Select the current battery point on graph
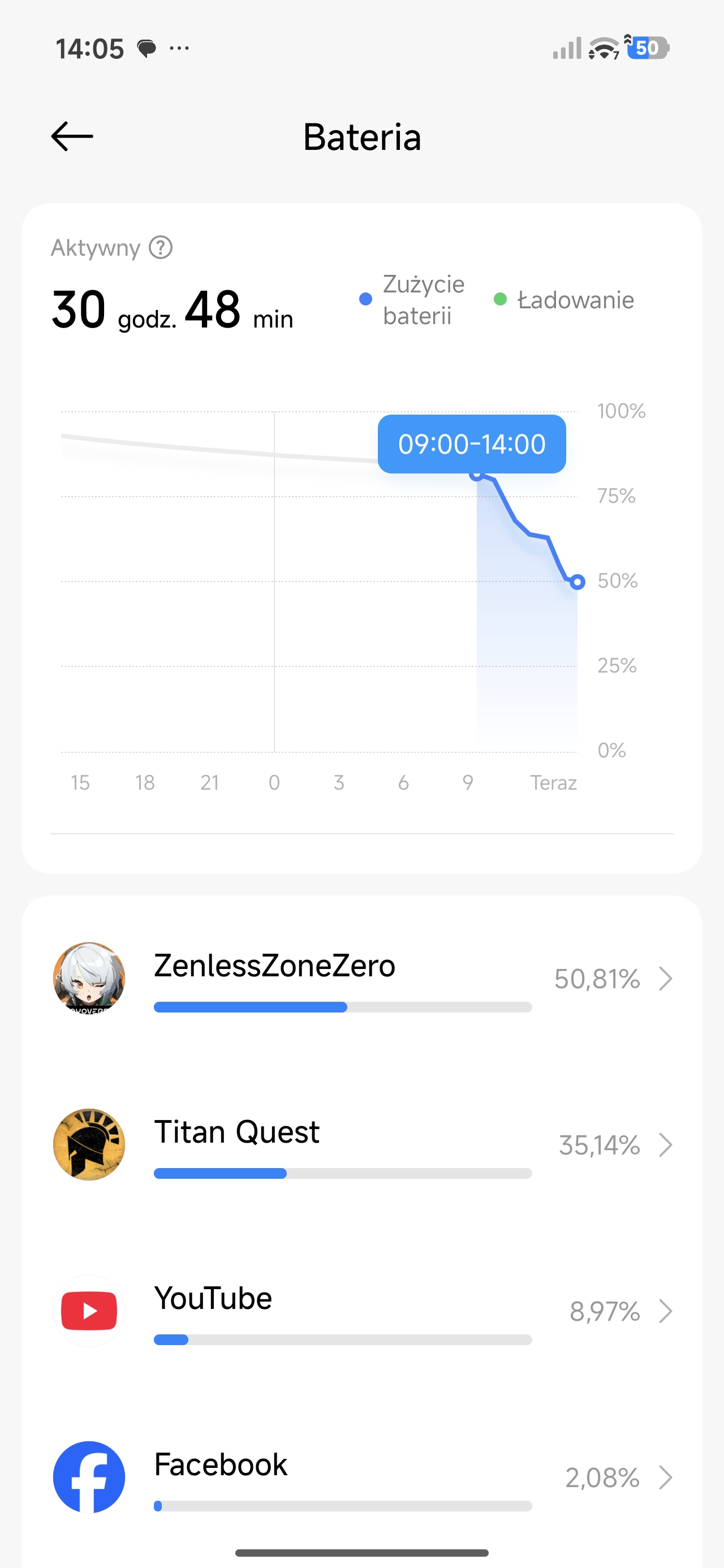 point(578,582)
